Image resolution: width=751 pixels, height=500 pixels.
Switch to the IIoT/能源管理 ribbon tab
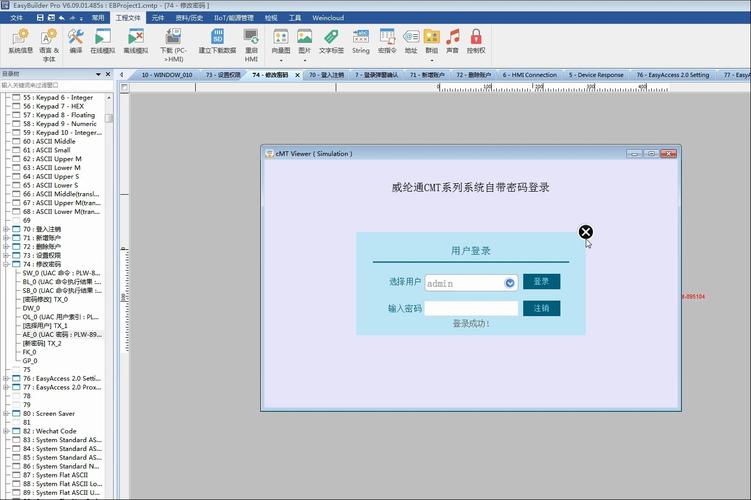(x=234, y=18)
